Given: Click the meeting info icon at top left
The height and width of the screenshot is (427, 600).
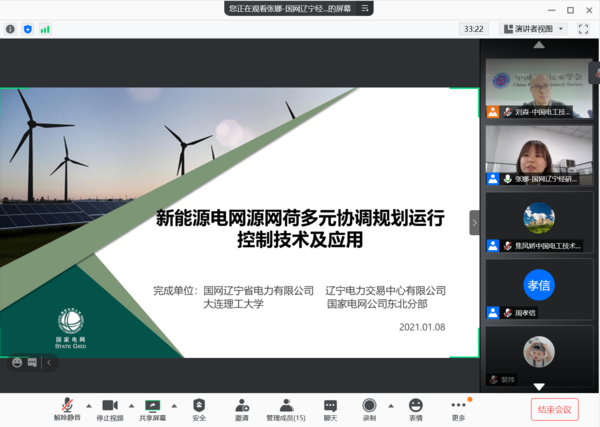Looking at the screenshot, I should [x=10, y=29].
